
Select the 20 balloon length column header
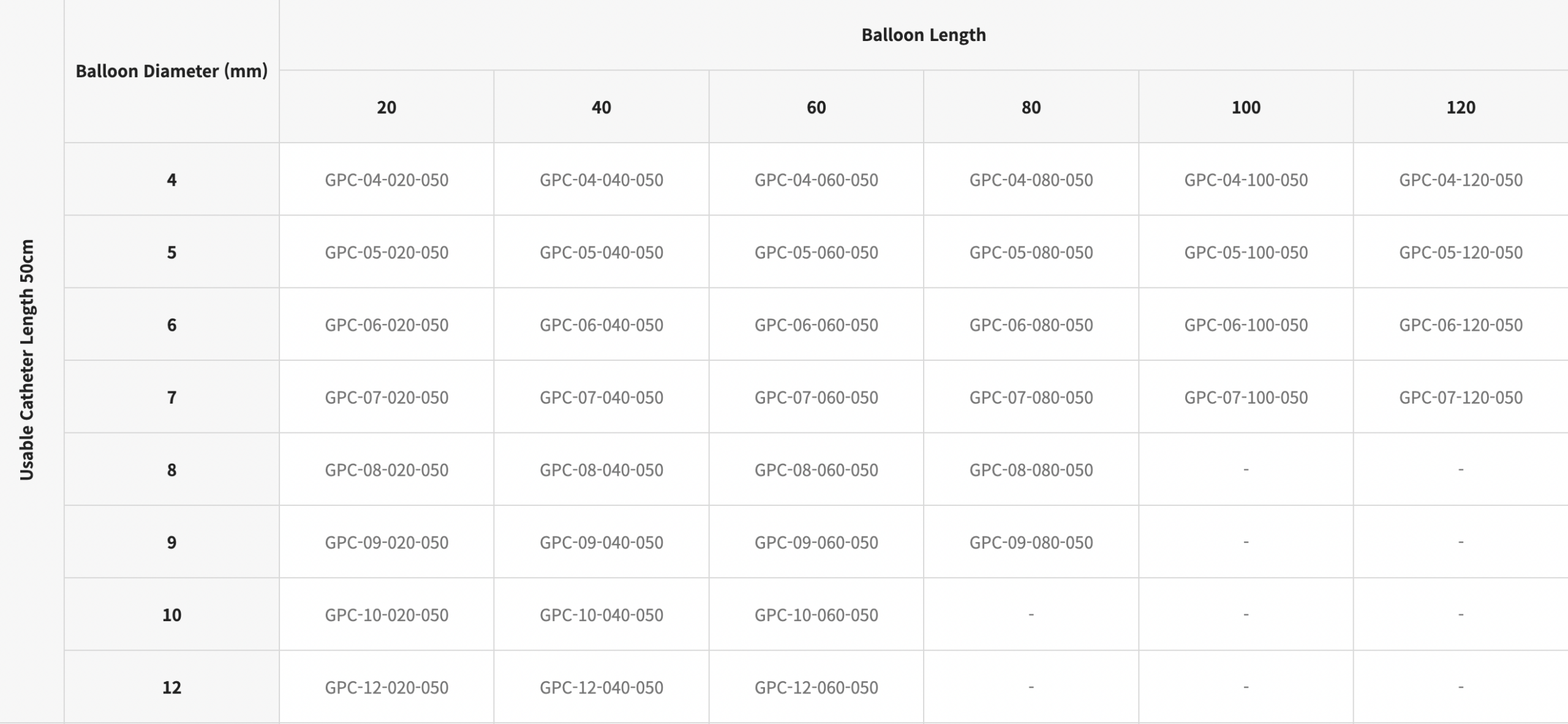386,107
